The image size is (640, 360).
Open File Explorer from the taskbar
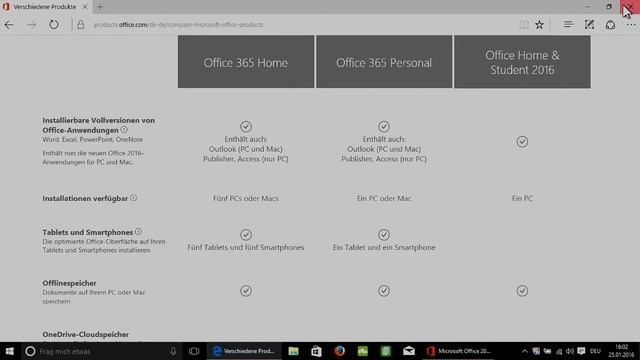click(293, 351)
